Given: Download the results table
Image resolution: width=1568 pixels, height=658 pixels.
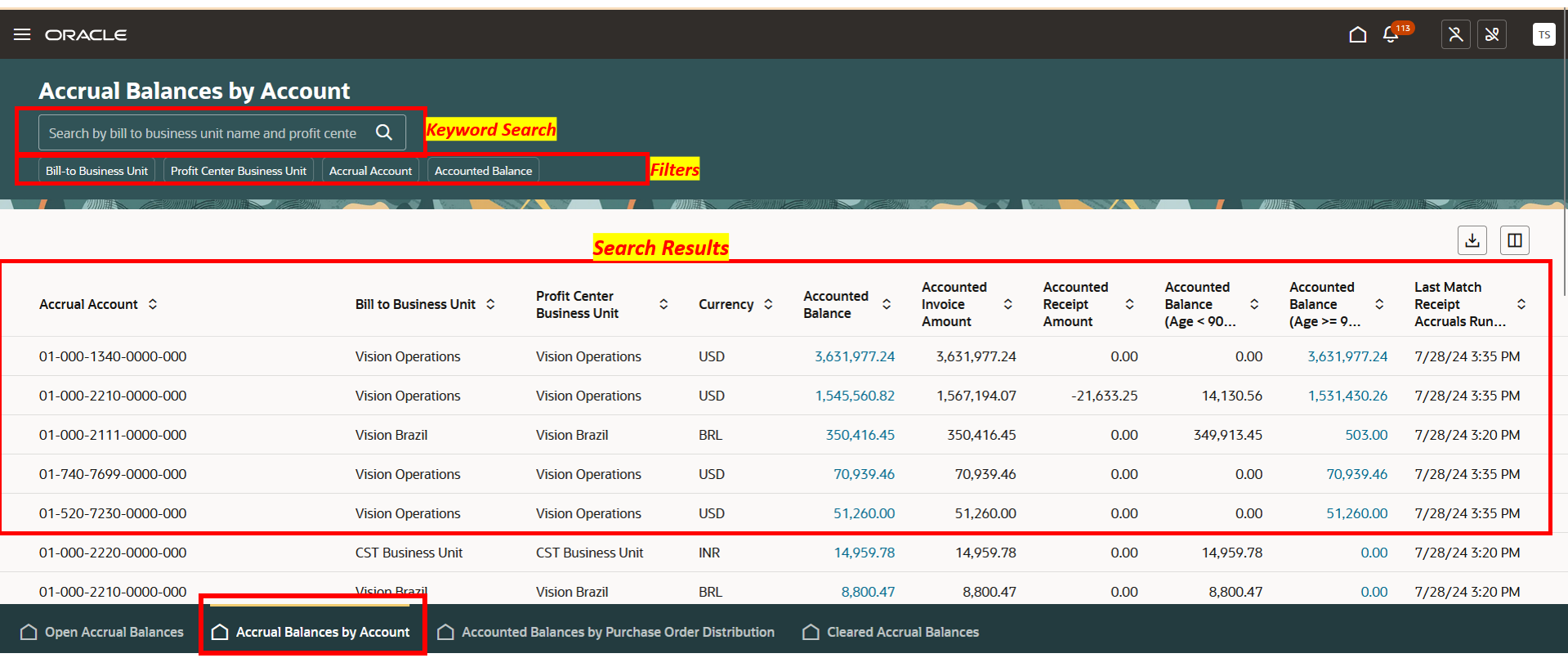Looking at the screenshot, I should pyautogui.click(x=1472, y=240).
